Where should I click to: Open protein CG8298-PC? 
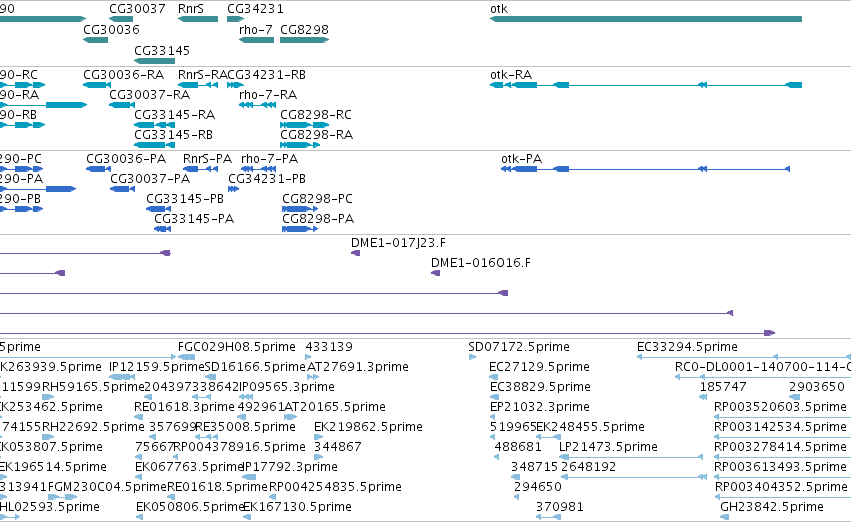point(317,199)
